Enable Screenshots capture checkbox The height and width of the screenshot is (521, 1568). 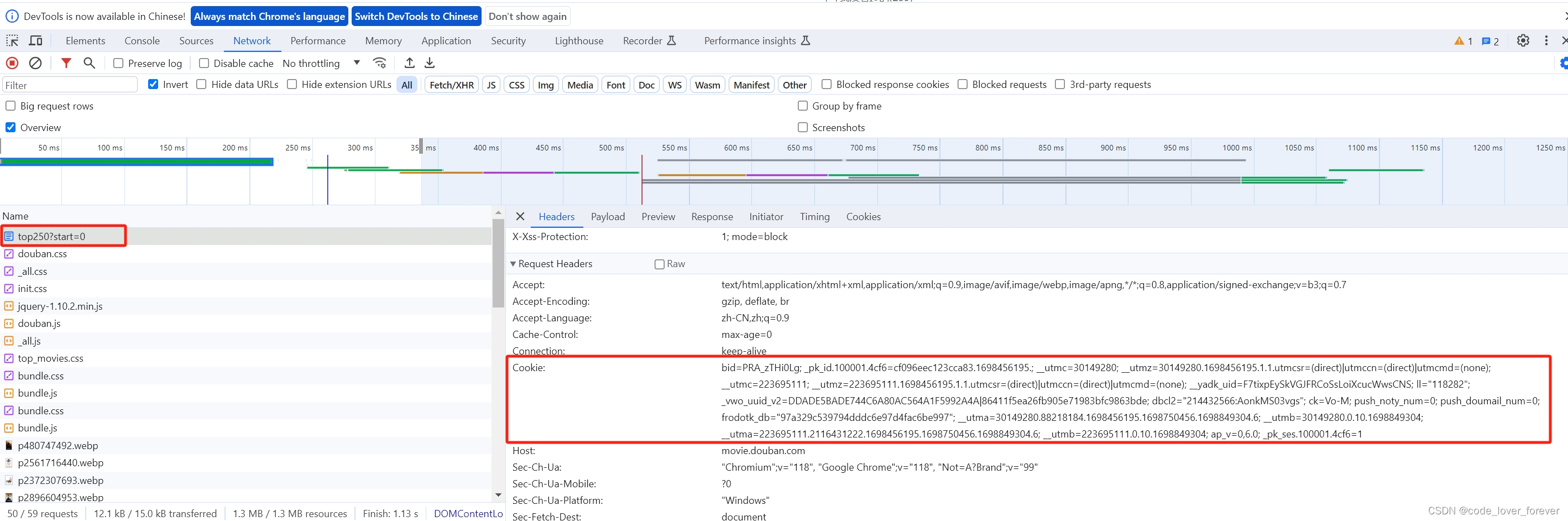803,127
